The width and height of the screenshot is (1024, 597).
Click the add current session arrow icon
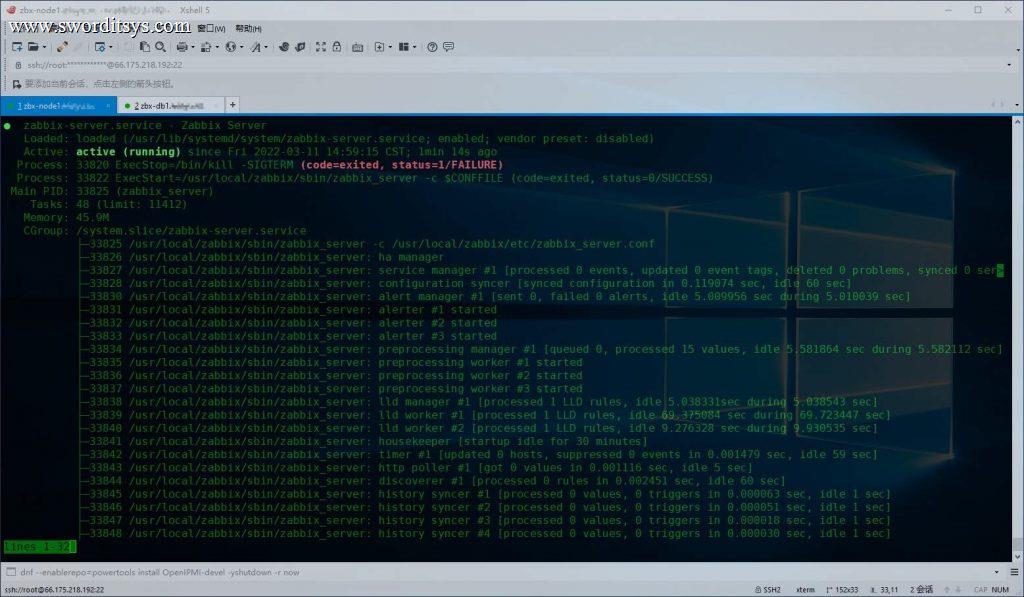point(17,84)
